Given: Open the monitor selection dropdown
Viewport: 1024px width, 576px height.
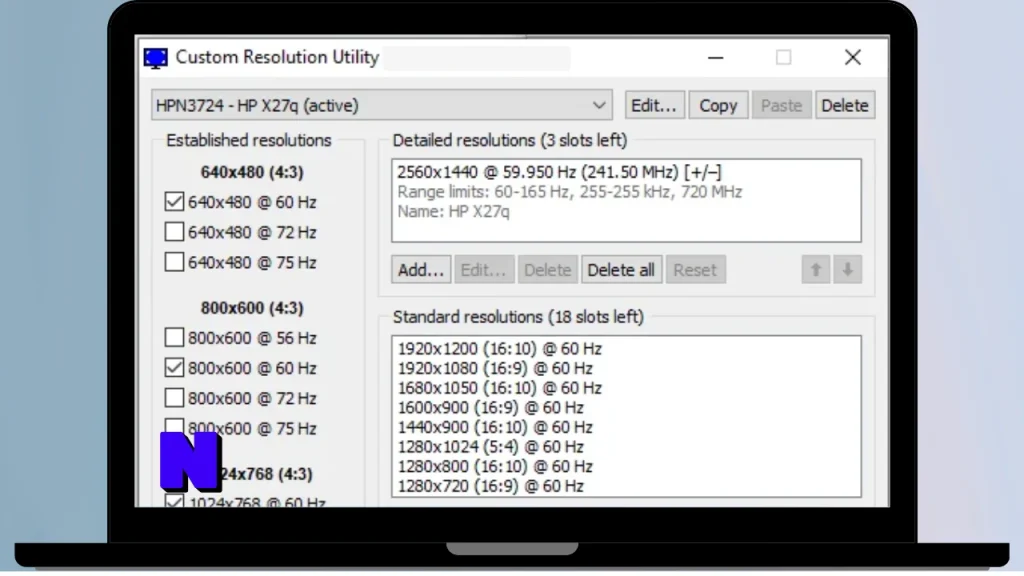Looking at the screenshot, I should click(382, 105).
